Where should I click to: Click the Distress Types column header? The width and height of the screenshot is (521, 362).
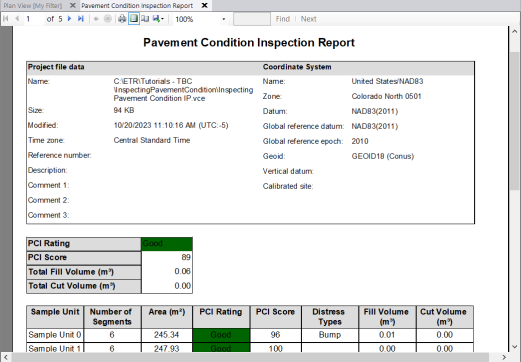330,317
